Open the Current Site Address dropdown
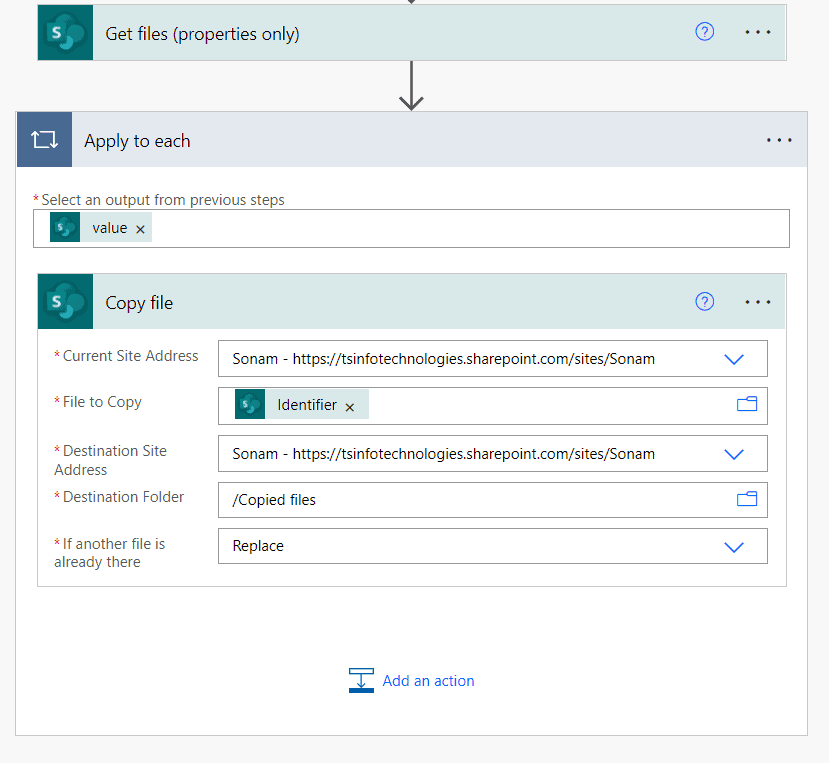Image resolution: width=829 pixels, height=763 pixels. (x=734, y=358)
